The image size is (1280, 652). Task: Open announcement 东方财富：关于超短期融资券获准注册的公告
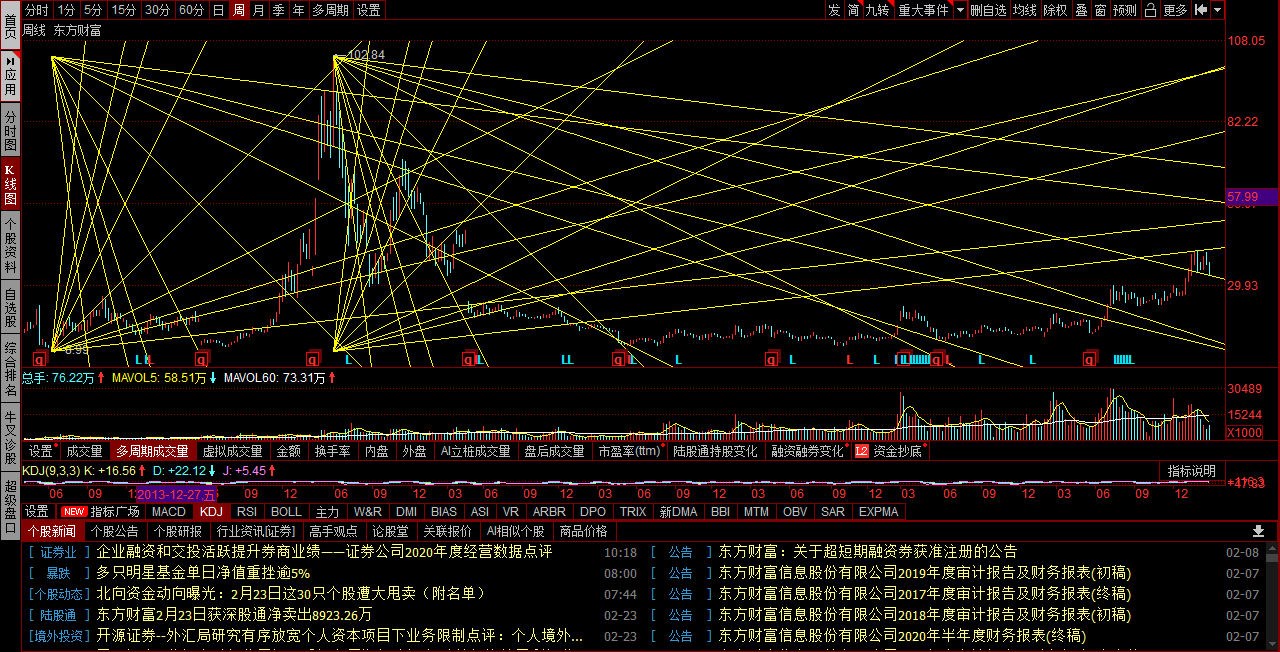(867, 552)
